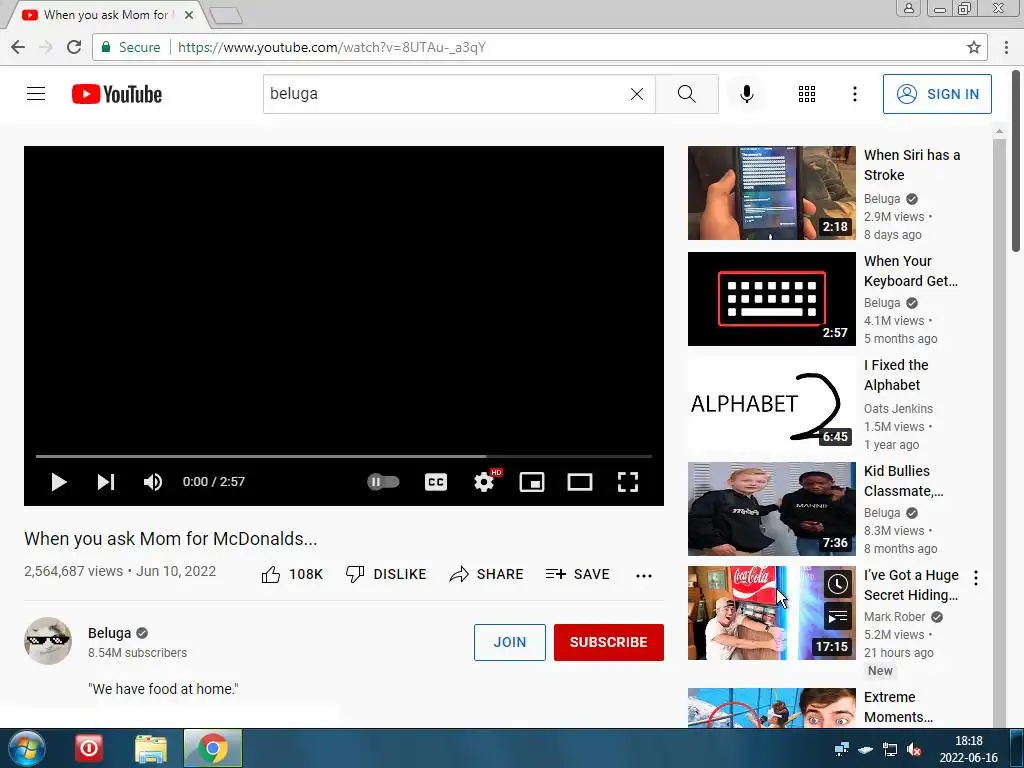Open Chrome's three-dot menu
Image resolution: width=1024 pixels, height=768 pixels.
(x=1006, y=47)
